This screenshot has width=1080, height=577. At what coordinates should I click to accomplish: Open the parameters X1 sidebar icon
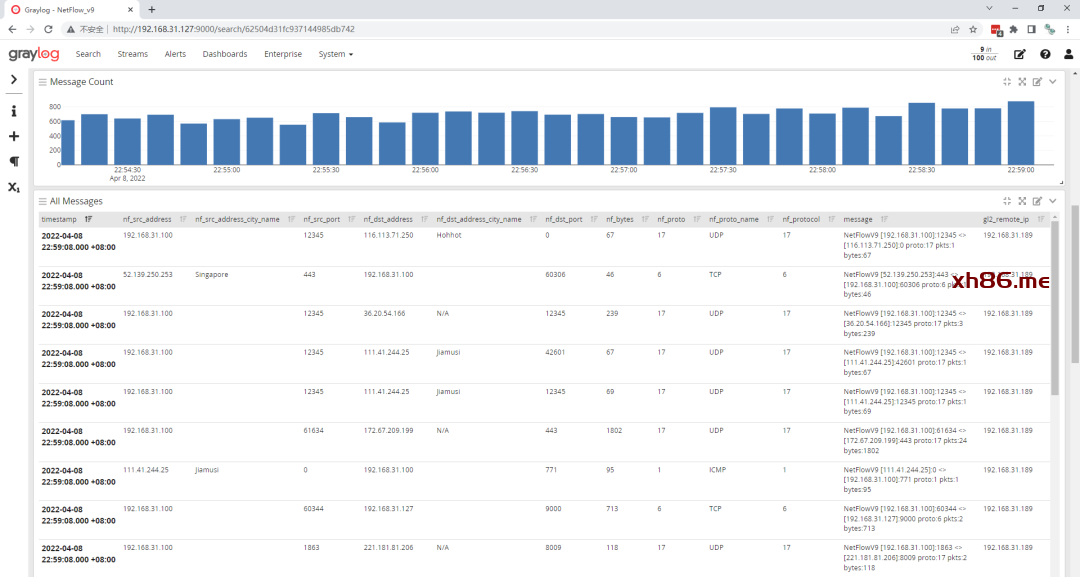(x=14, y=187)
